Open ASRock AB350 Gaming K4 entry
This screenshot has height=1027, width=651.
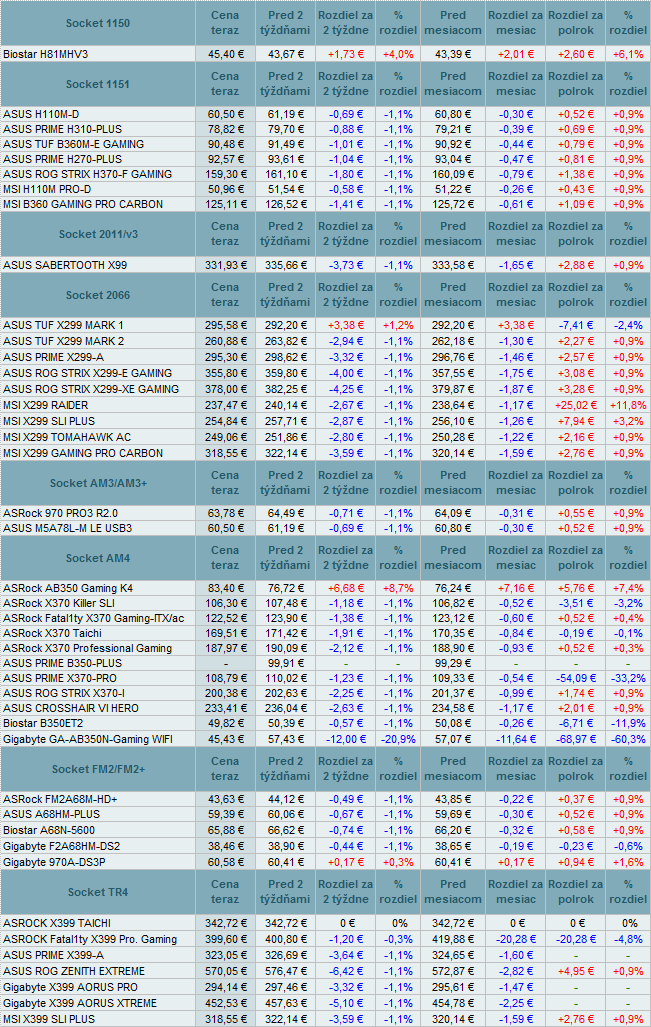(x=68, y=587)
